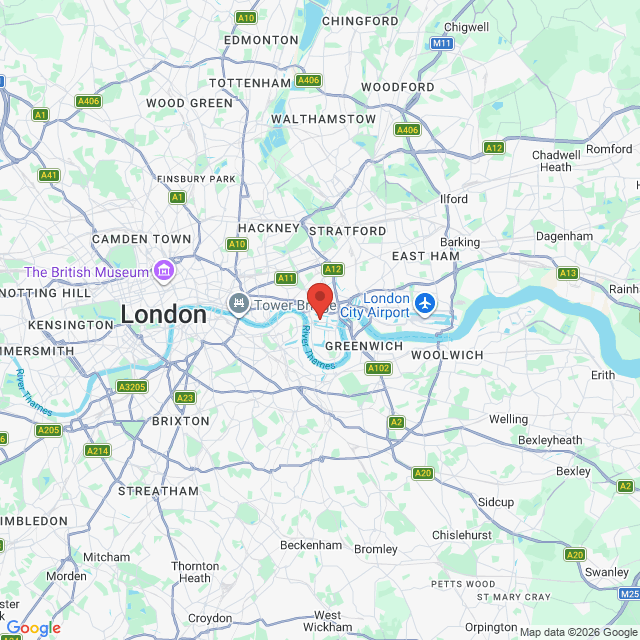640x640 pixels.
Task: Click the M11 motorway shield
Action: [x=442, y=43]
